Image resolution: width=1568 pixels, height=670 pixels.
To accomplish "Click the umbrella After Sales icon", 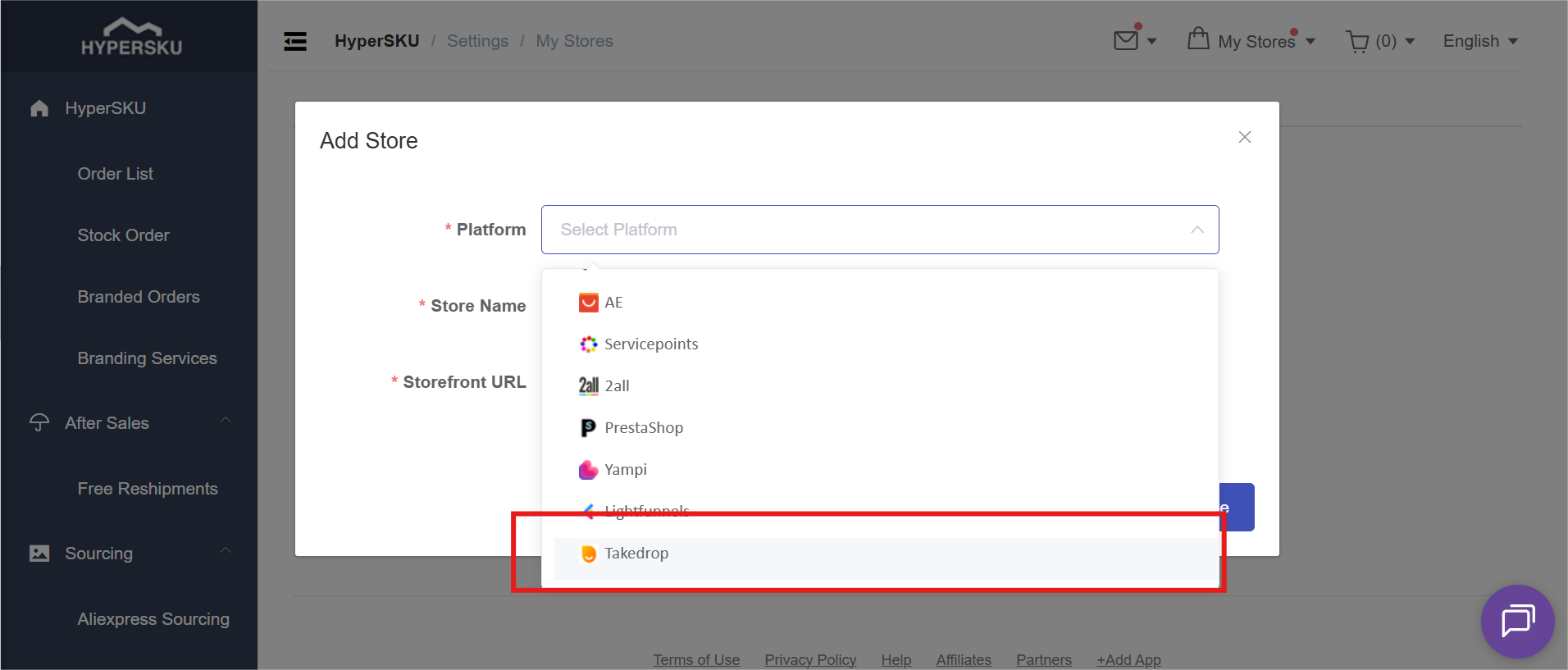I will point(39,422).
